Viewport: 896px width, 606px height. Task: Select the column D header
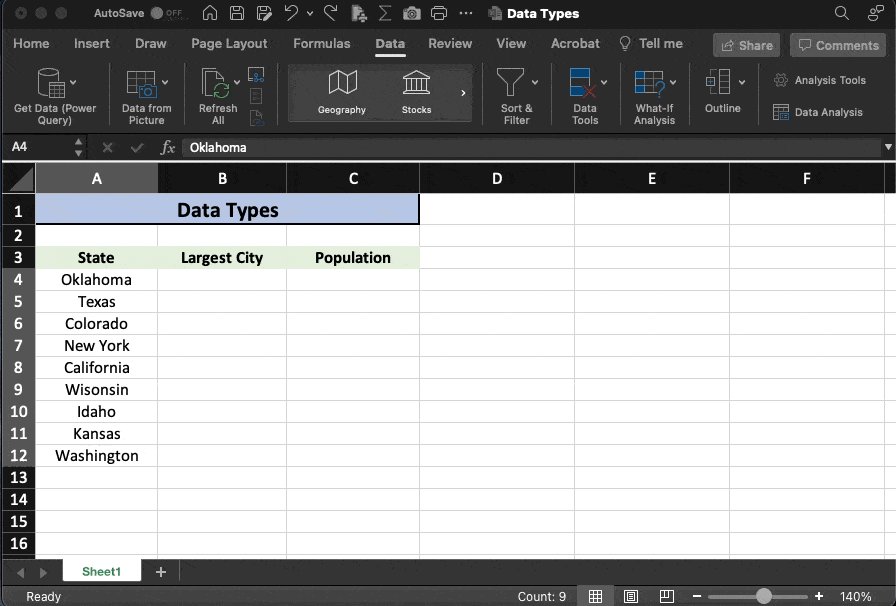[497, 178]
